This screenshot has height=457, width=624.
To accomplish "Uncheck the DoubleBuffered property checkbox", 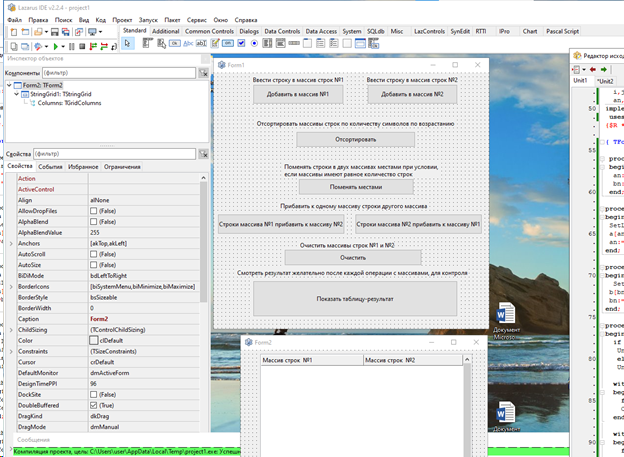I will pos(93,405).
